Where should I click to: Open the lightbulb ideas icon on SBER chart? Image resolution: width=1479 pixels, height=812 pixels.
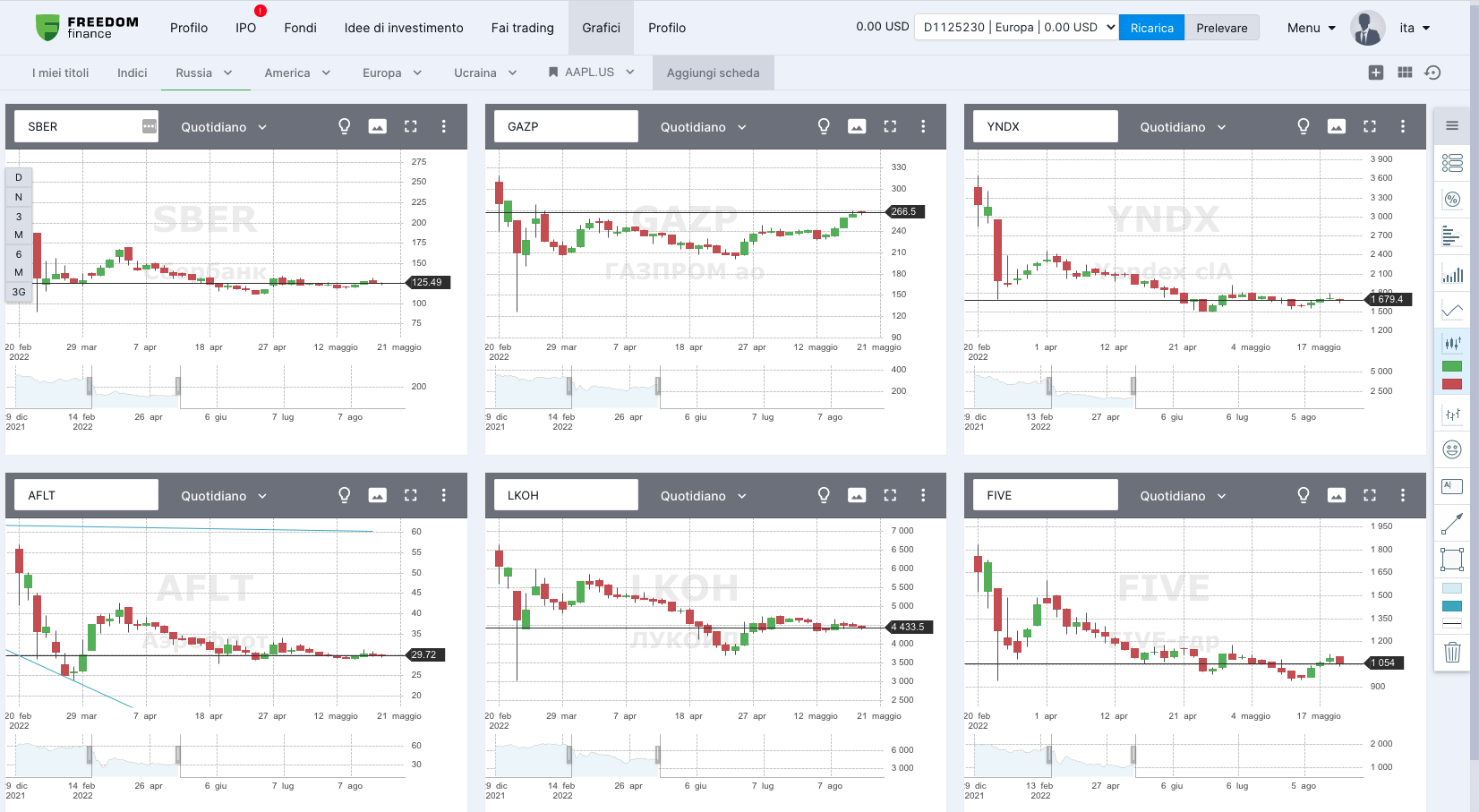[344, 126]
